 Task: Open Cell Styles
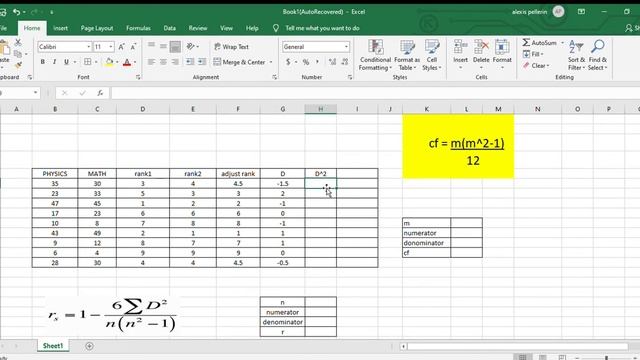[432, 55]
